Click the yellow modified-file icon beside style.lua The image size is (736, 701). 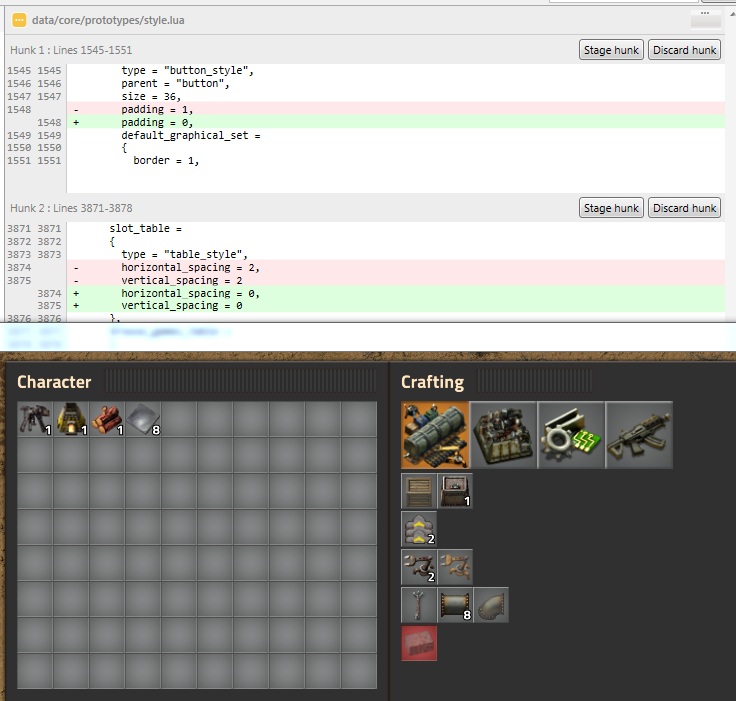tap(19, 20)
